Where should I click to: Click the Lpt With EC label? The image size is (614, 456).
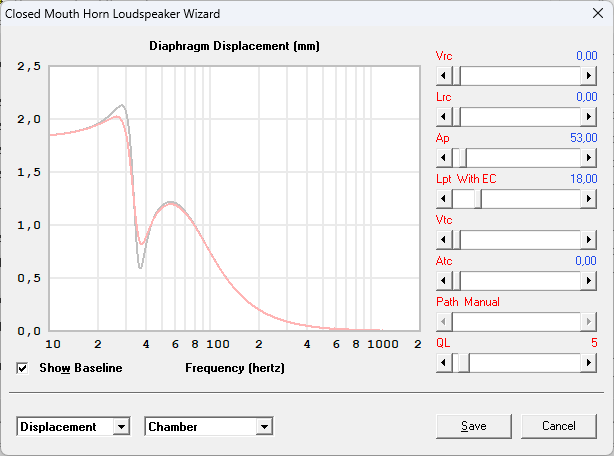click(x=466, y=179)
